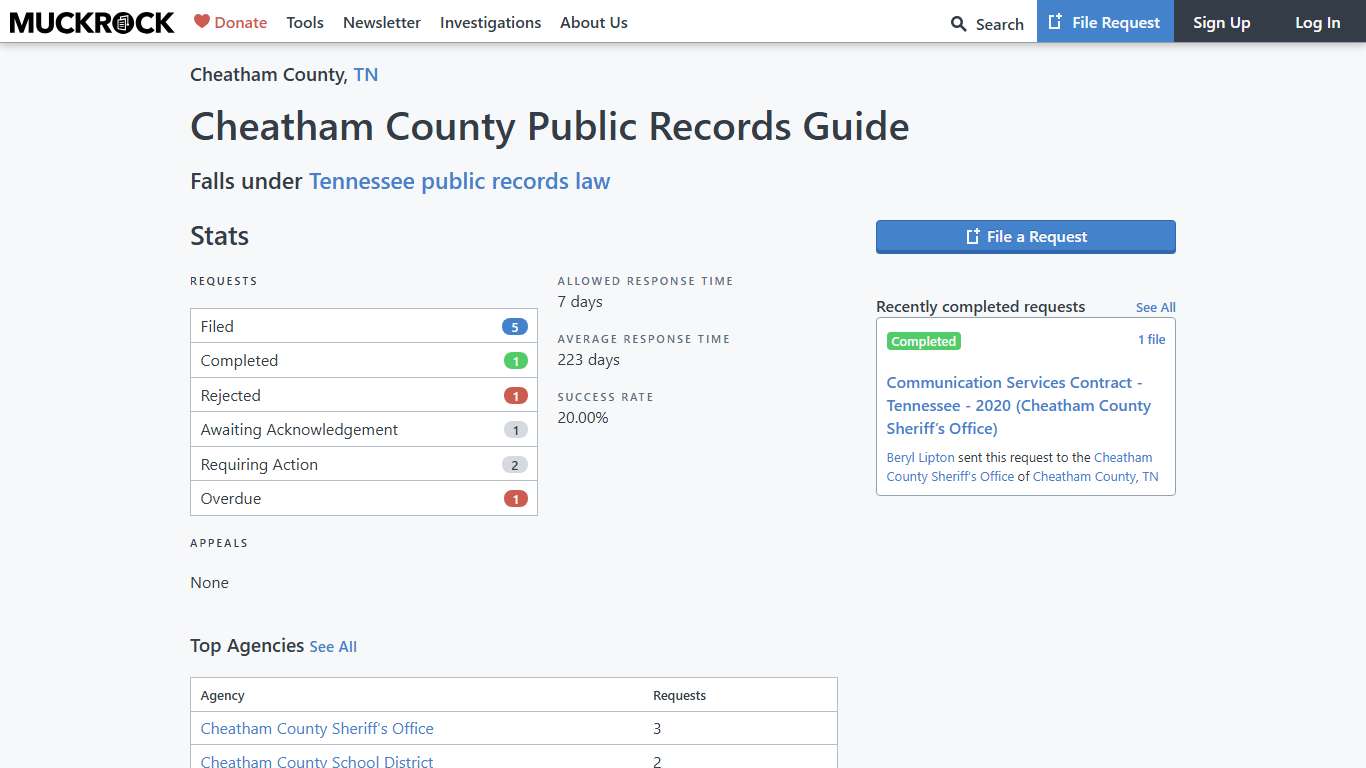The height and width of the screenshot is (768, 1366).
Task: Click Cheatham County, TN link in card
Action: point(1095,476)
